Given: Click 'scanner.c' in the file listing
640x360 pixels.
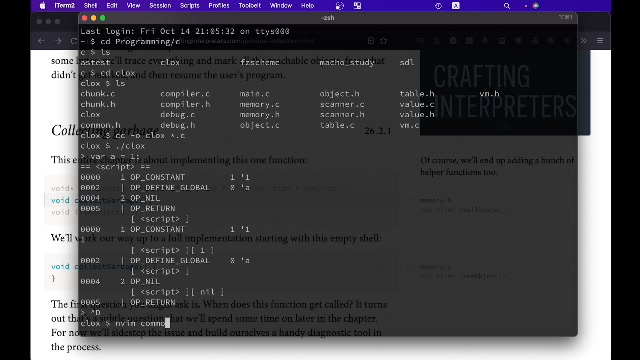Looking at the screenshot, I should pos(342,104).
